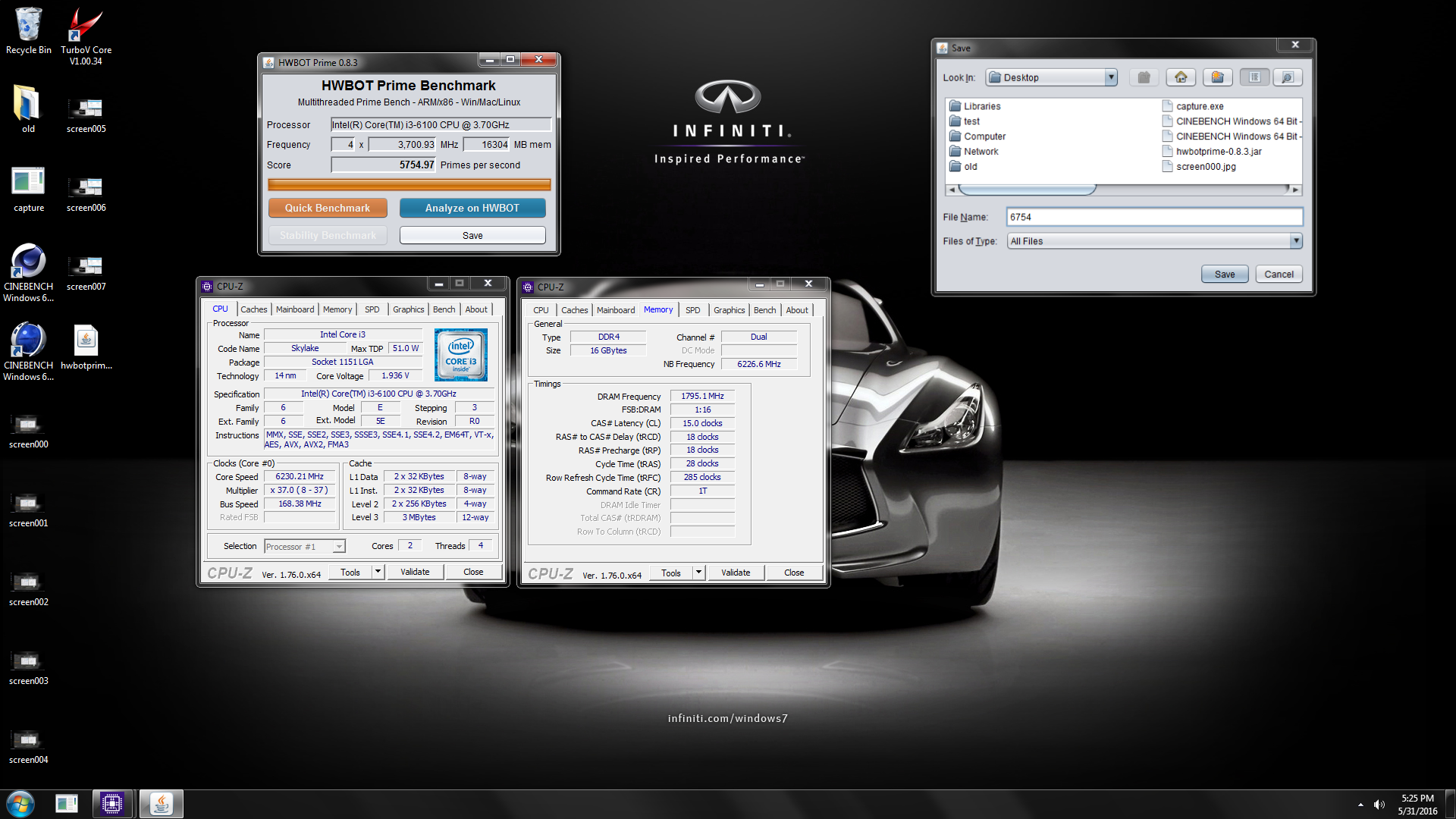Image resolution: width=1456 pixels, height=819 pixels.
Task: Open Processor #1 selection dropdown in CPU-Z
Action: coord(339,547)
